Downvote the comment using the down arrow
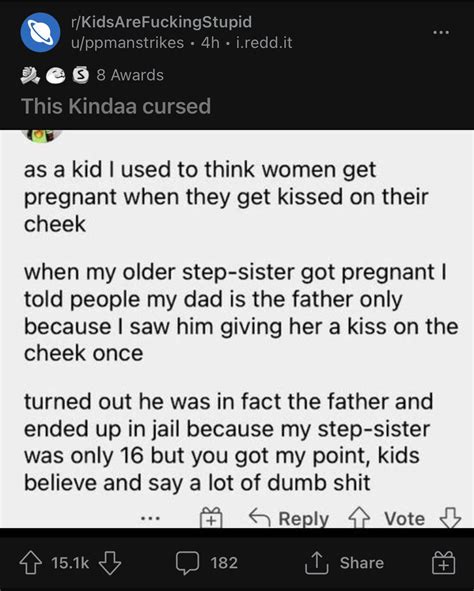The height and width of the screenshot is (591, 474). 450,518
